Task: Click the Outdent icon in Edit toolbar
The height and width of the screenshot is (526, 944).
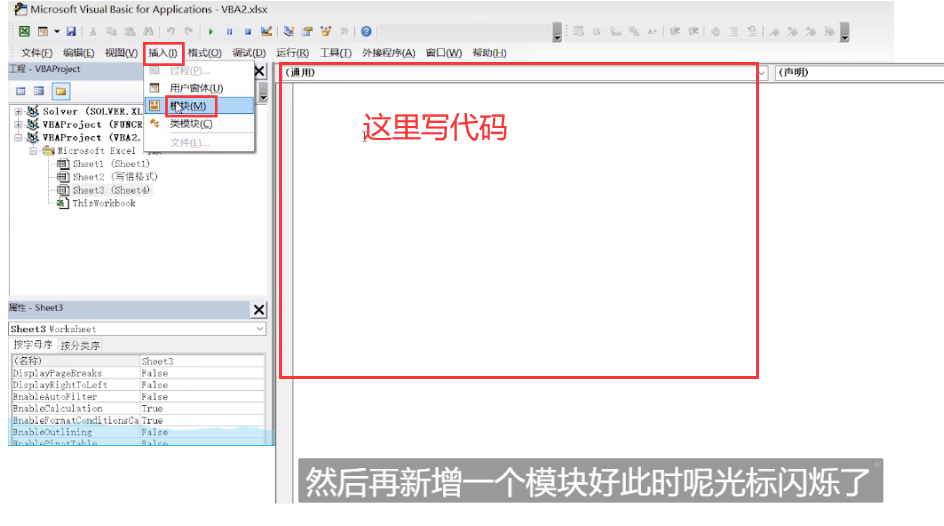Action: pyautogui.click(x=694, y=31)
